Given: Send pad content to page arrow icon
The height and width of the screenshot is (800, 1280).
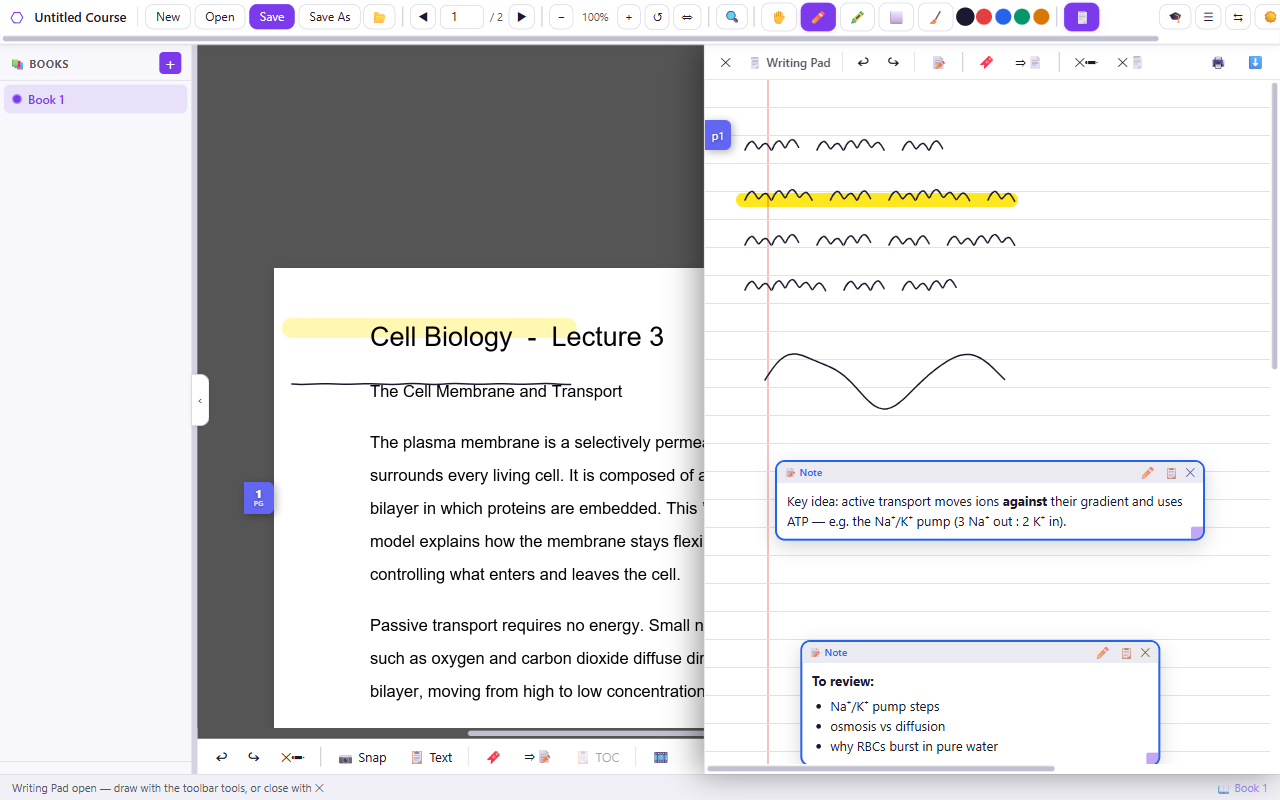Looking at the screenshot, I should (1028, 62).
